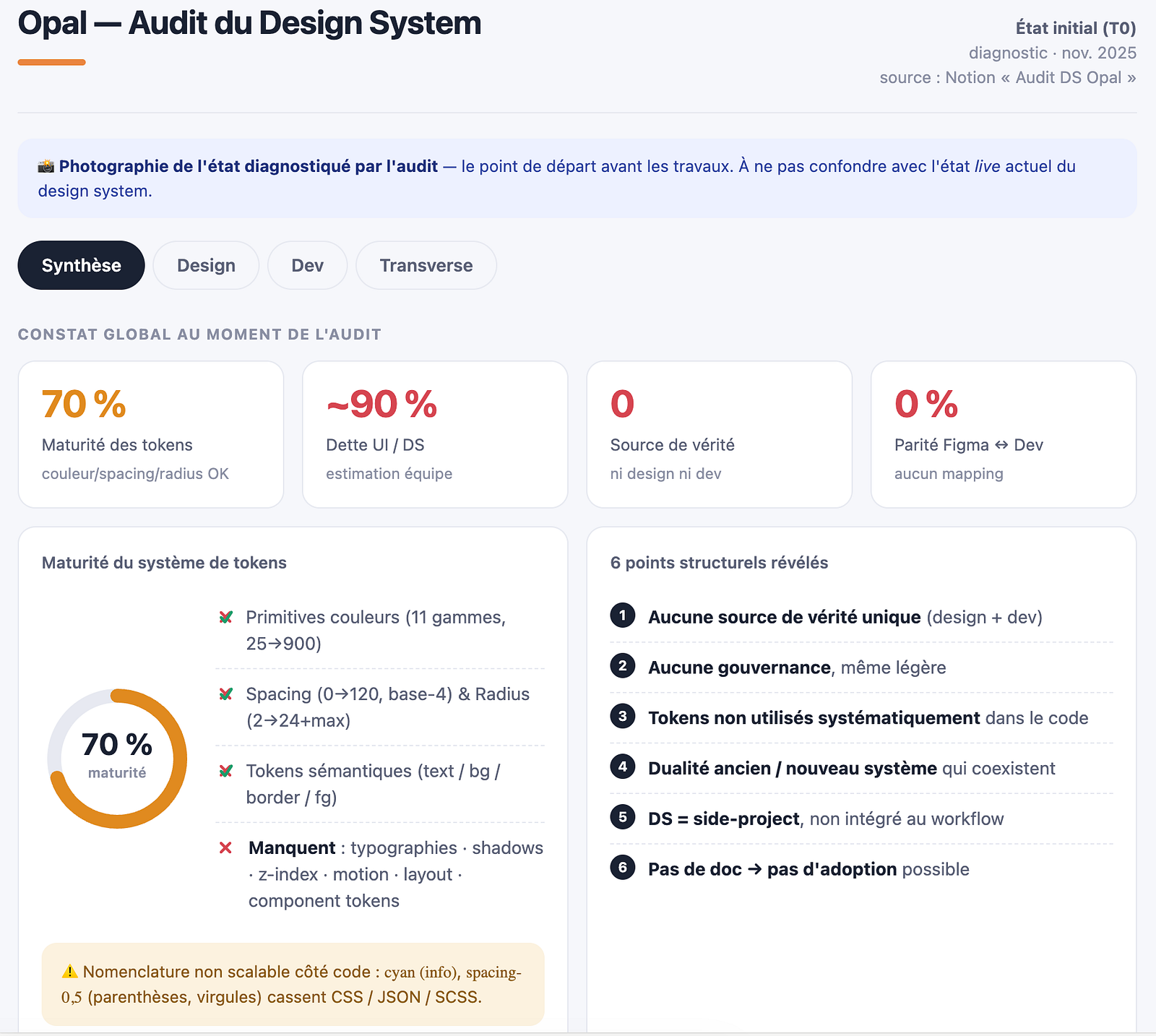Viewport: 1156px width, 1036px height.
Task: Click number badge 1 for source de vérité
Action: [623, 616]
